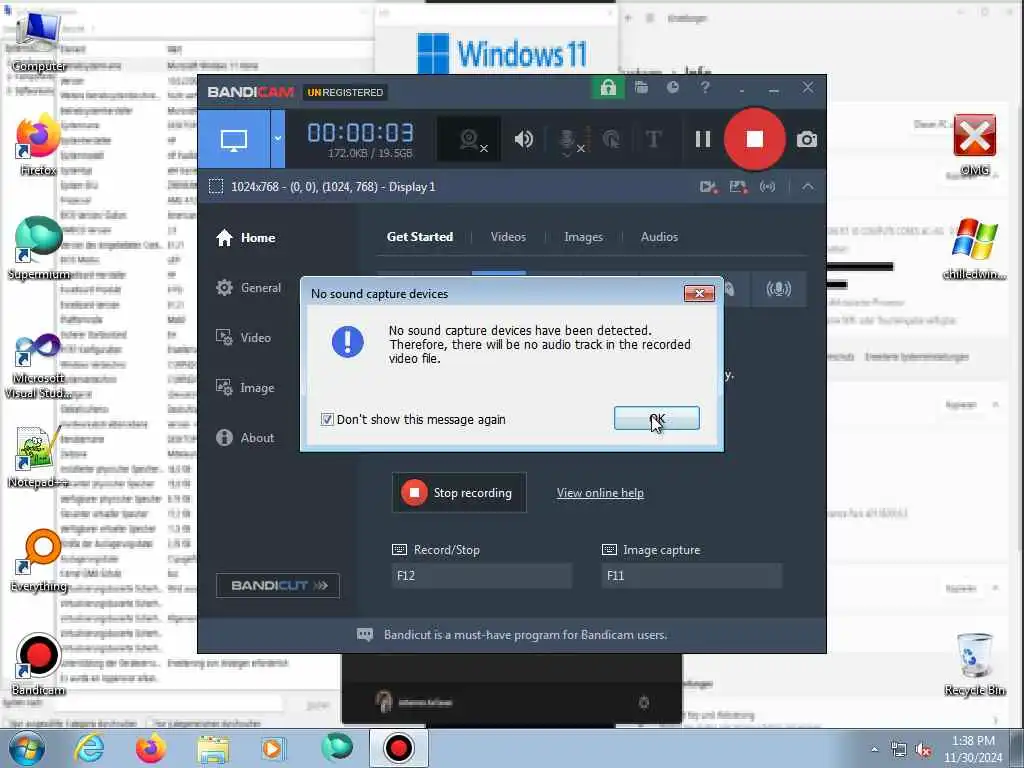This screenshot has height=768, width=1024.
Task: Collapse the Bandicam panel with chevron
Action: click(x=808, y=187)
